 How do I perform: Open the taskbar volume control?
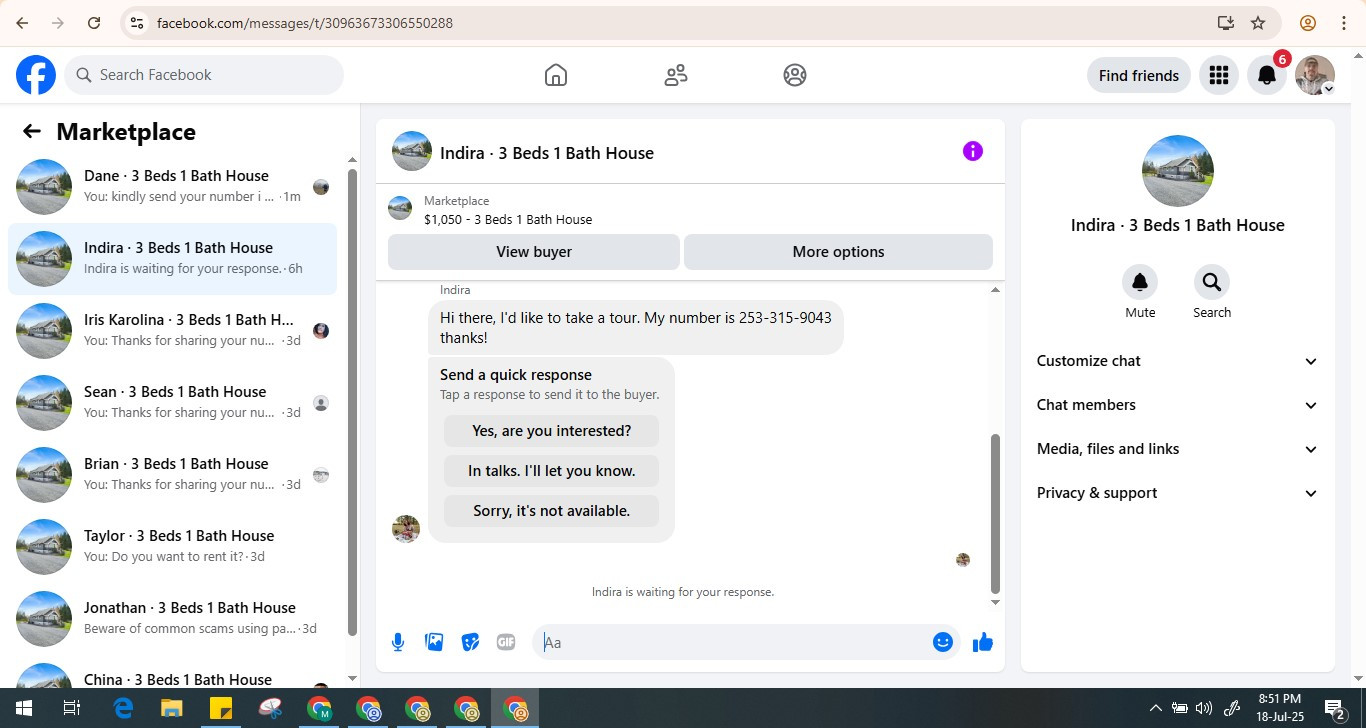click(x=1204, y=708)
